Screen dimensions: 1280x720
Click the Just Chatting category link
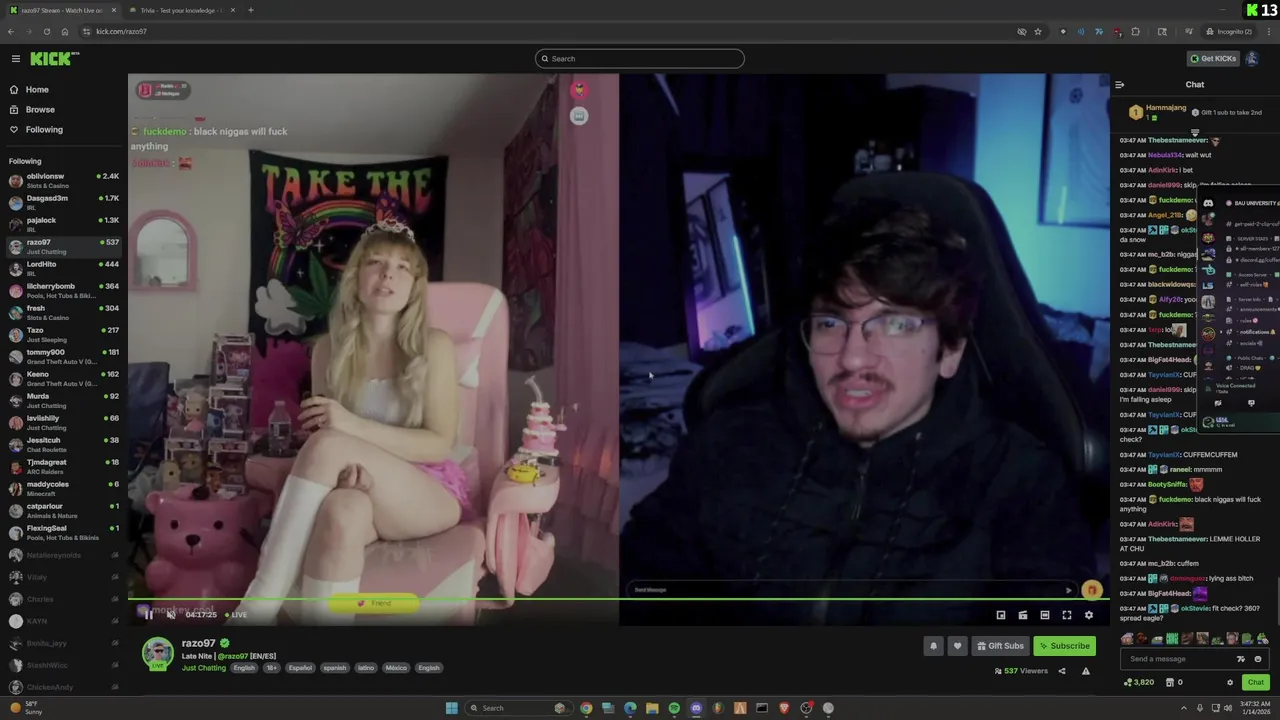tap(204, 668)
